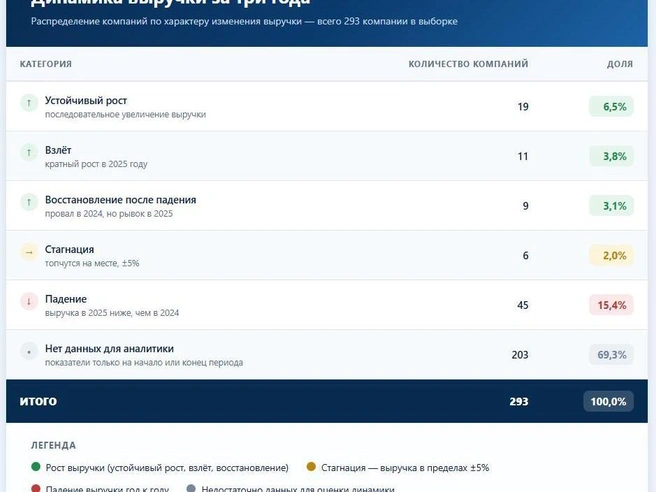
Task: Click the yellow right-arrow icon beside Стагнация
Action: pyautogui.click(x=29, y=252)
